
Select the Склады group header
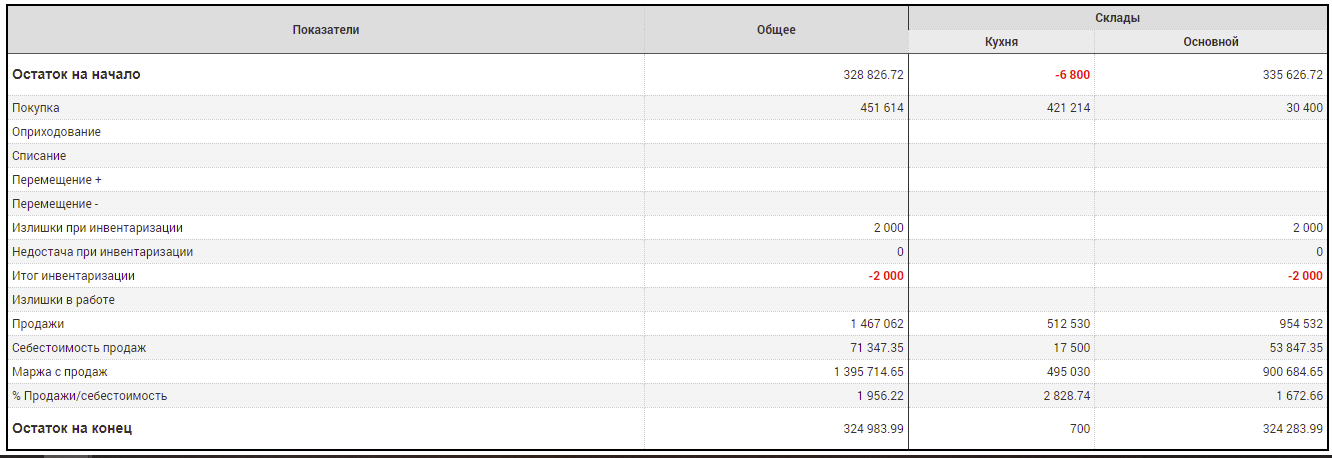pos(1117,18)
